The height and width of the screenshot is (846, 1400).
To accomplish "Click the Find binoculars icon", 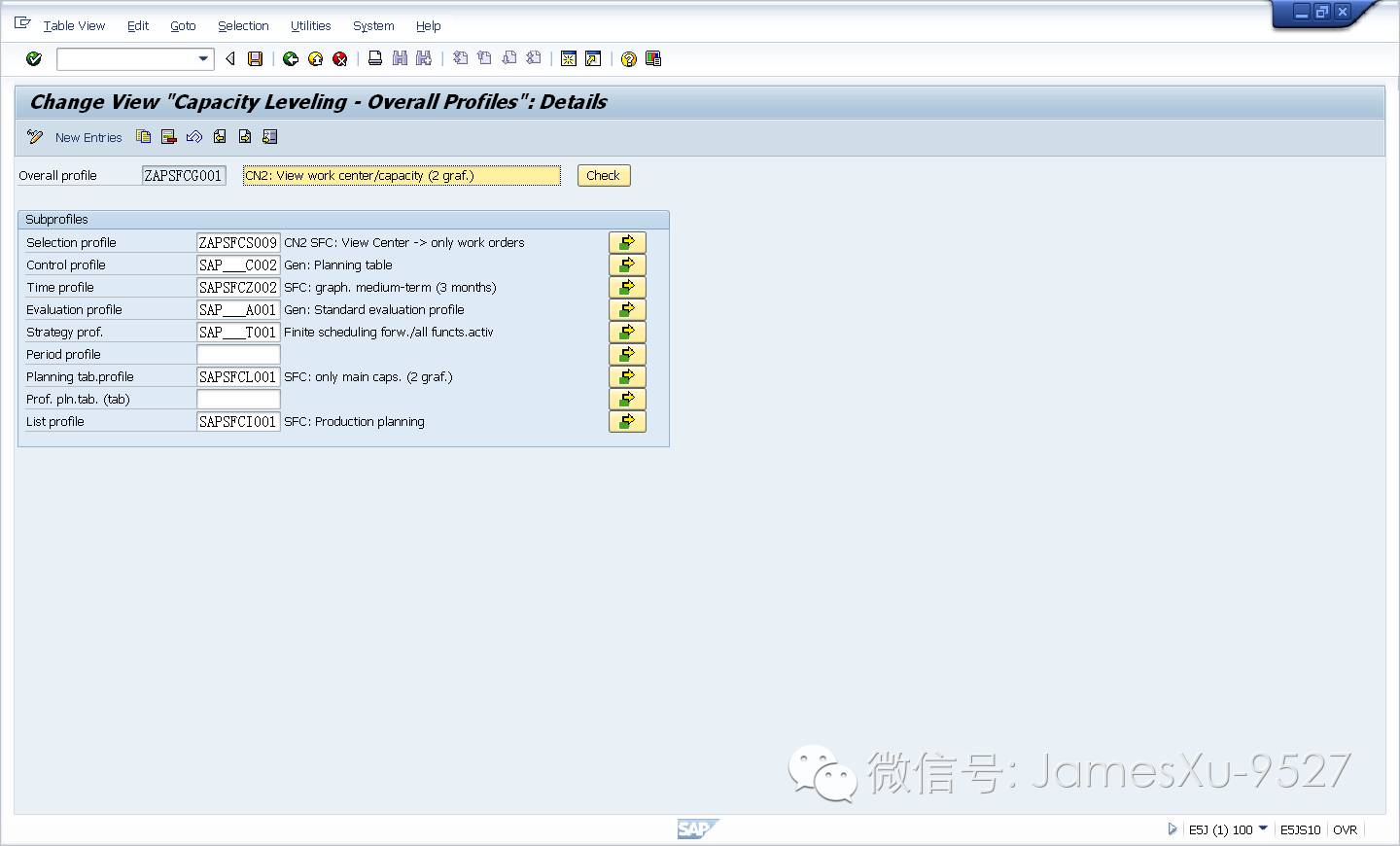I will click(x=400, y=58).
